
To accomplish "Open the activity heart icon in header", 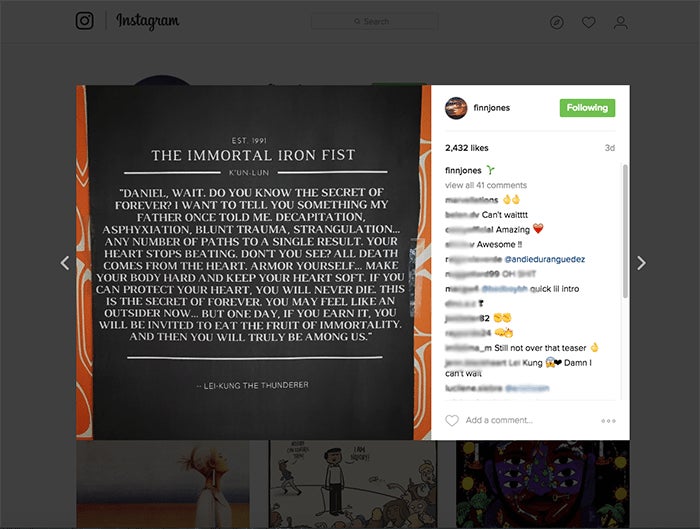I will pyautogui.click(x=588, y=22).
